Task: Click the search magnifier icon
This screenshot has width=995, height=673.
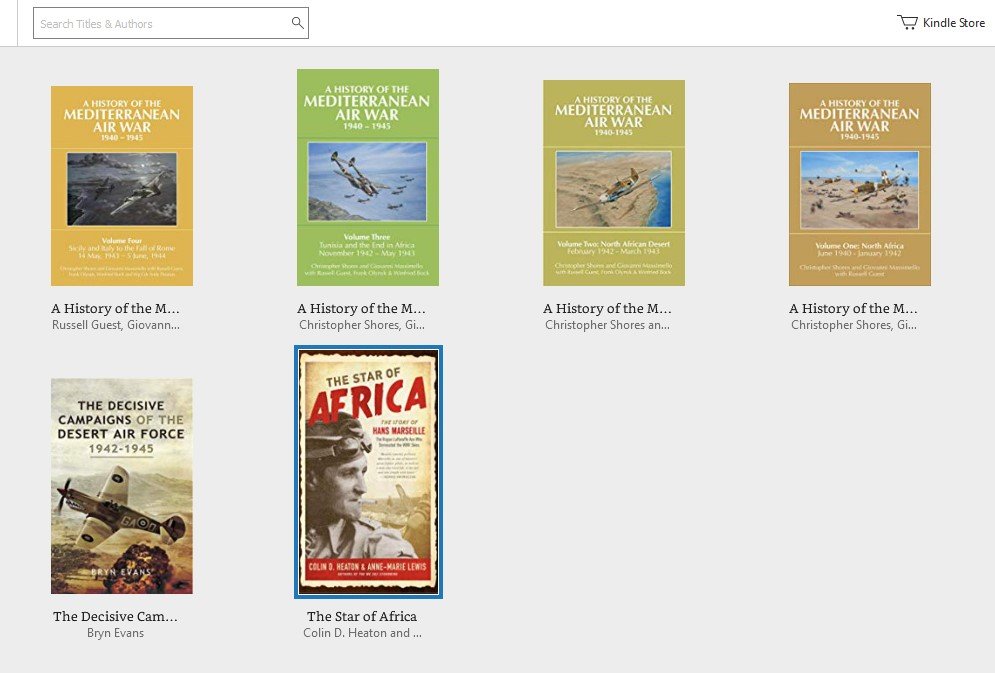Action: [297, 23]
